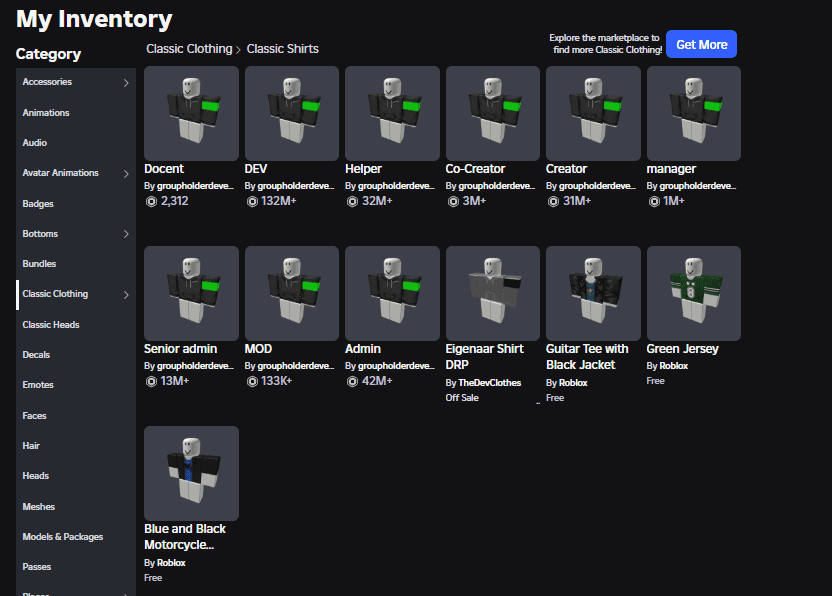Click the 'Off Sale' status text
This screenshot has width=832, height=596.
point(462,398)
